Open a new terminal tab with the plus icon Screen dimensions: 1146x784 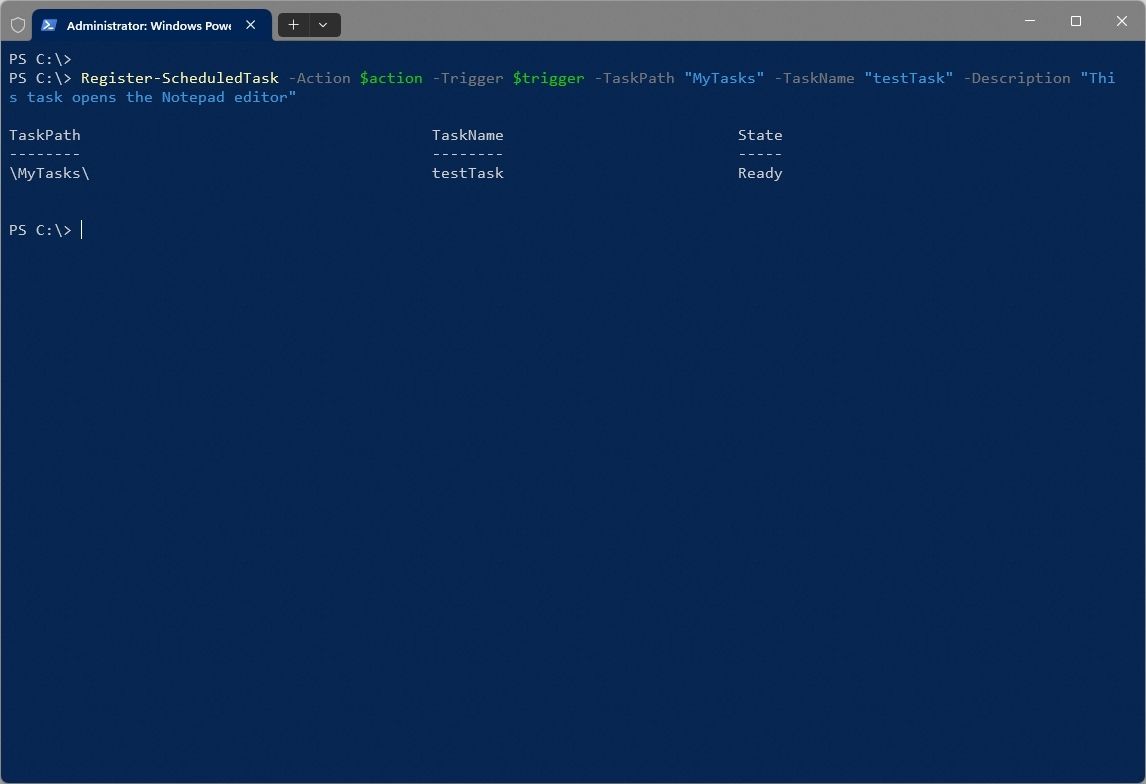(292, 24)
